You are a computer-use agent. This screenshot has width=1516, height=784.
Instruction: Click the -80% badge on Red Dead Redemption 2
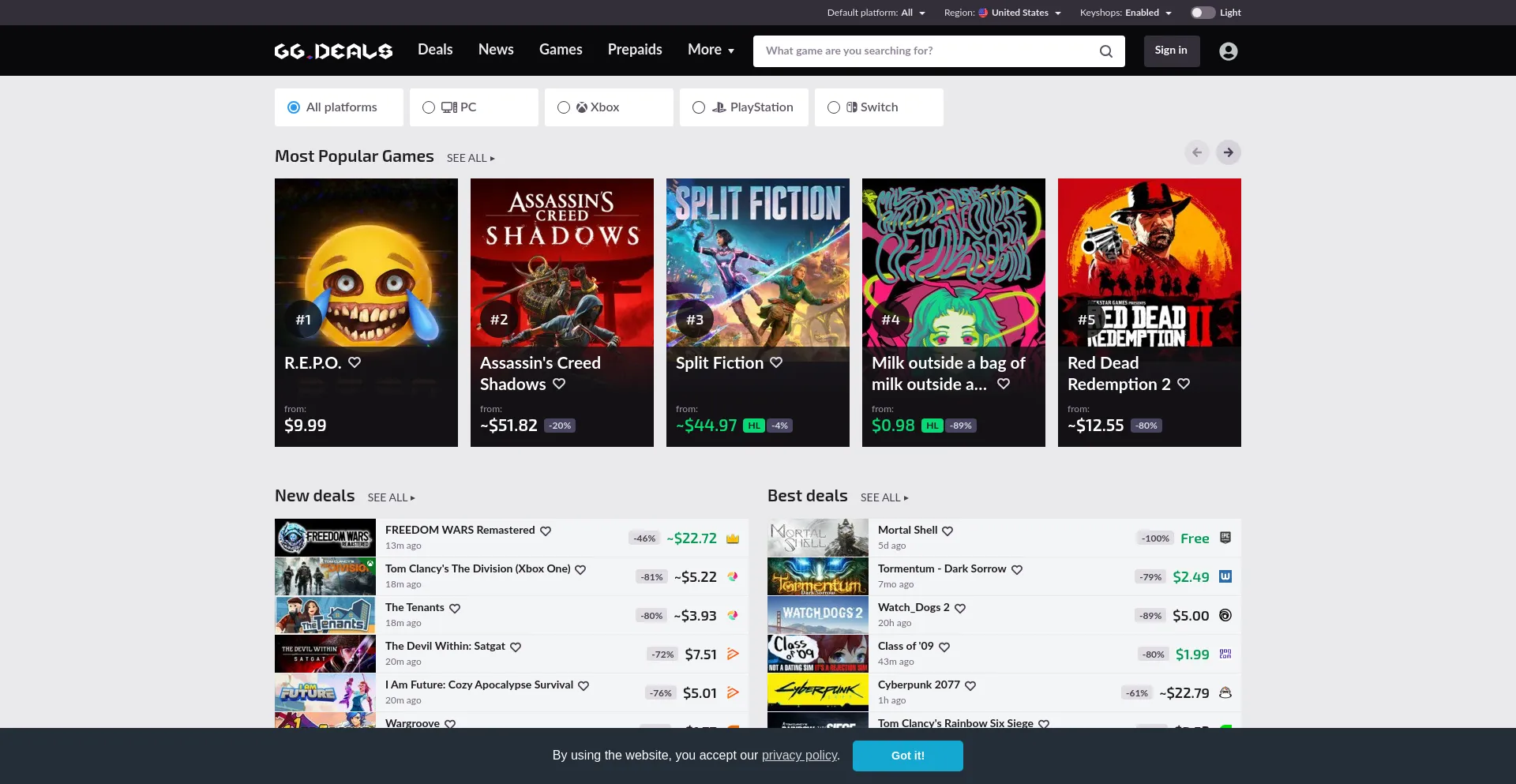point(1146,426)
